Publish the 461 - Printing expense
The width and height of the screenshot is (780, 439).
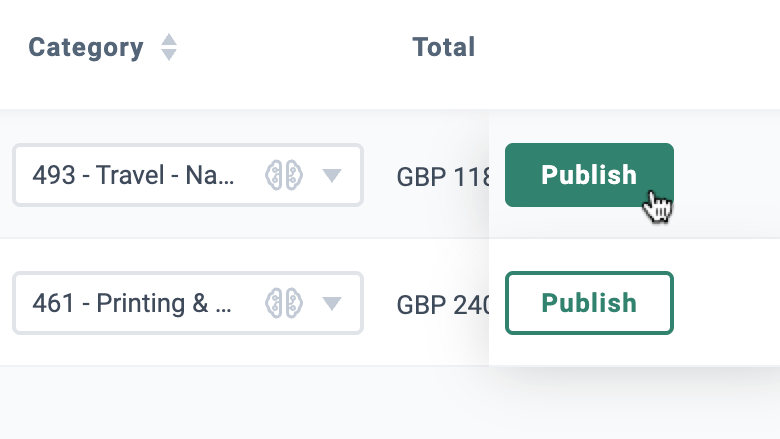click(589, 303)
